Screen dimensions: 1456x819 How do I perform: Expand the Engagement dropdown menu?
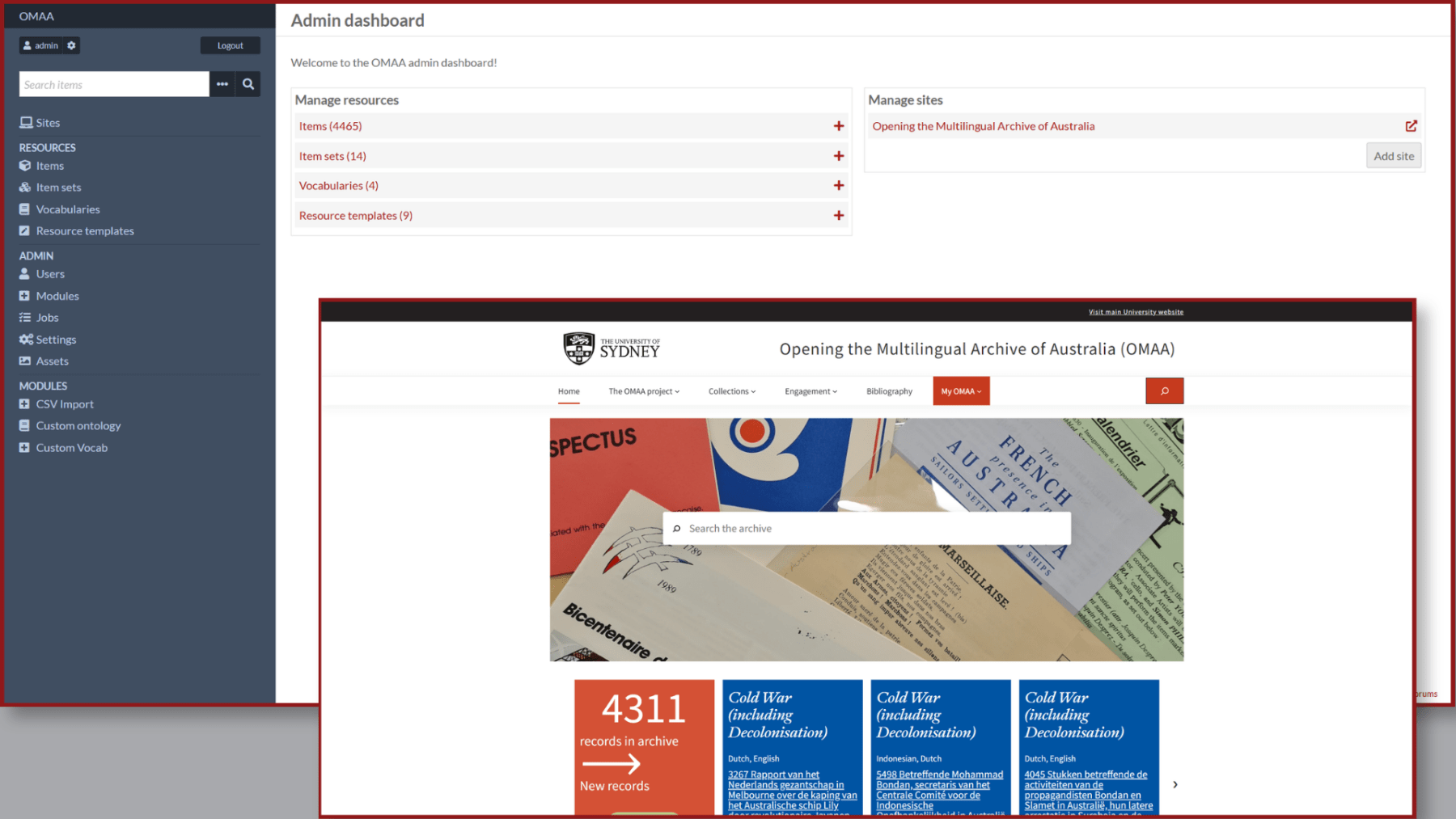811,391
